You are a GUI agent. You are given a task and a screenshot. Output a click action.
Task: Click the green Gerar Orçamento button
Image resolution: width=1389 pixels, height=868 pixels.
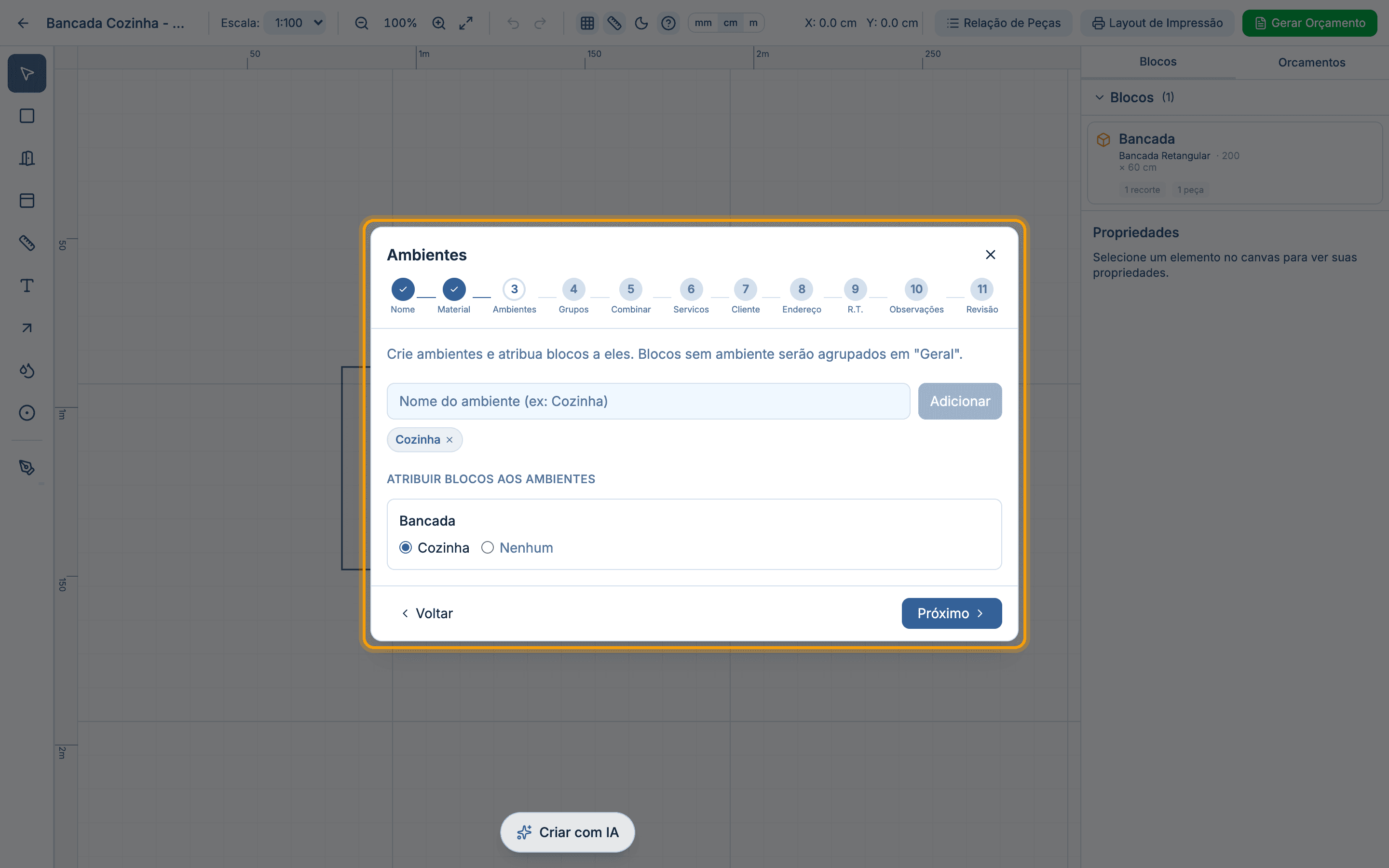coord(1310,23)
